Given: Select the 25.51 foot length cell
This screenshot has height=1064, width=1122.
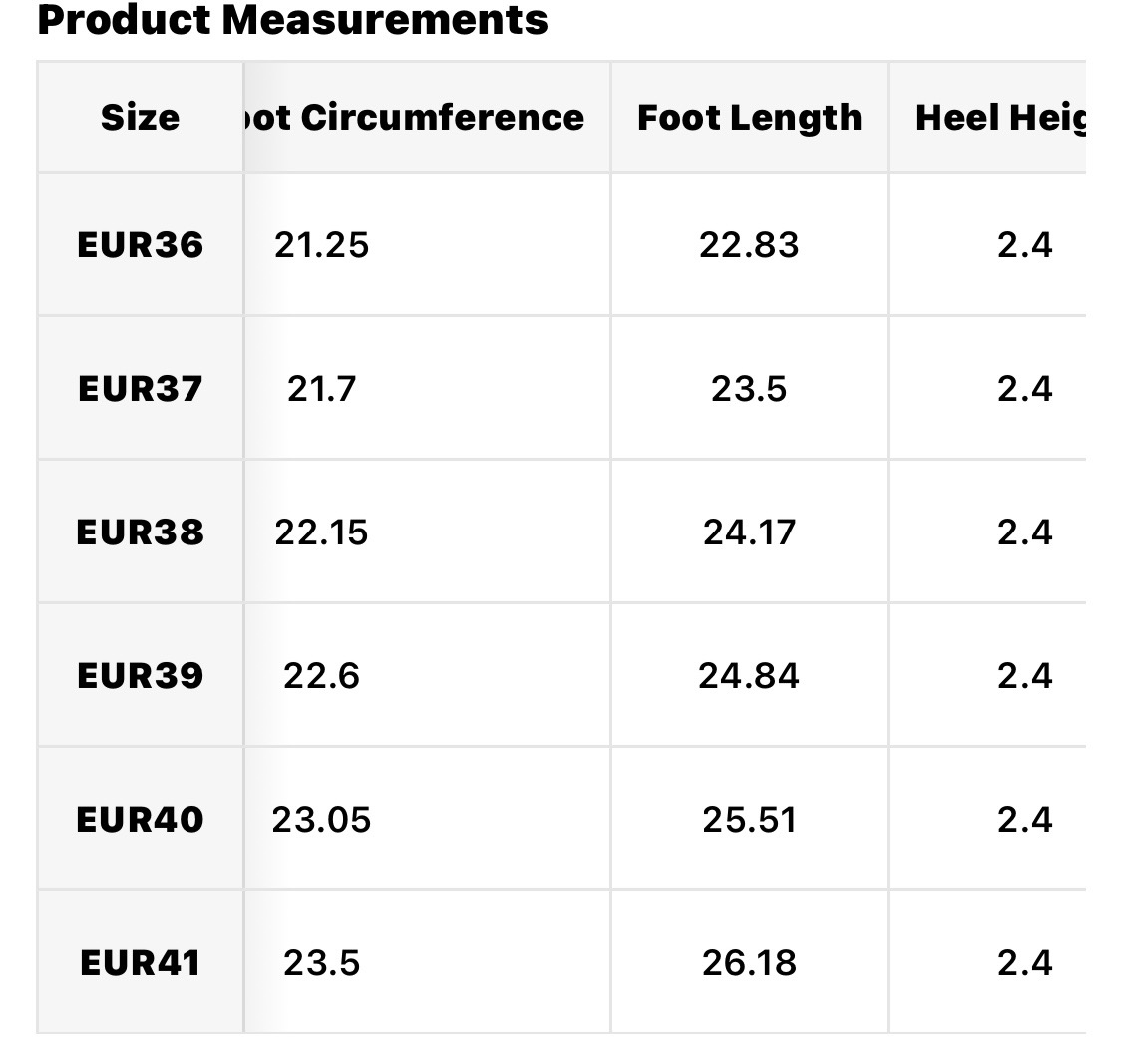Looking at the screenshot, I should click(x=749, y=820).
